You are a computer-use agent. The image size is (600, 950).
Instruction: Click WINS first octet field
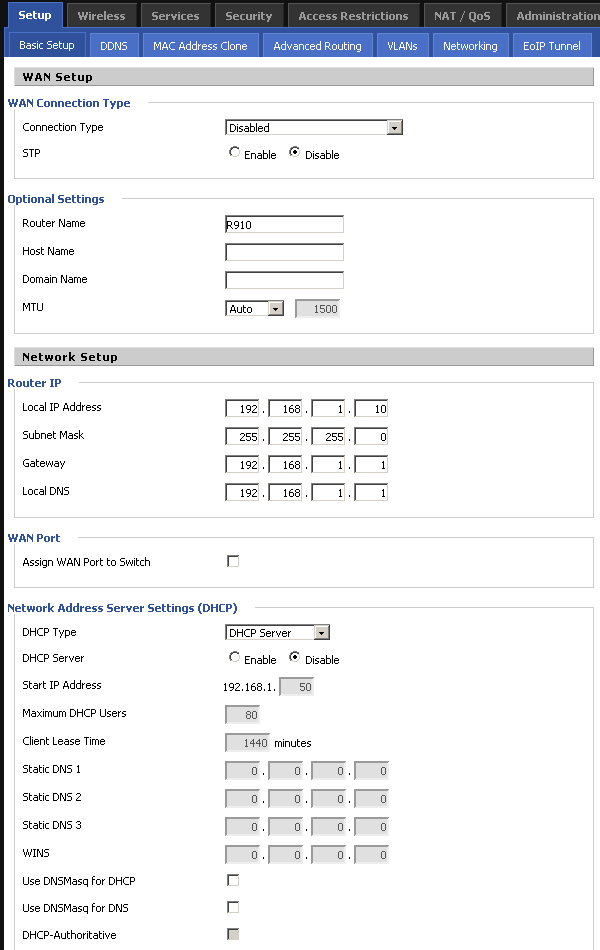tap(242, 854)
